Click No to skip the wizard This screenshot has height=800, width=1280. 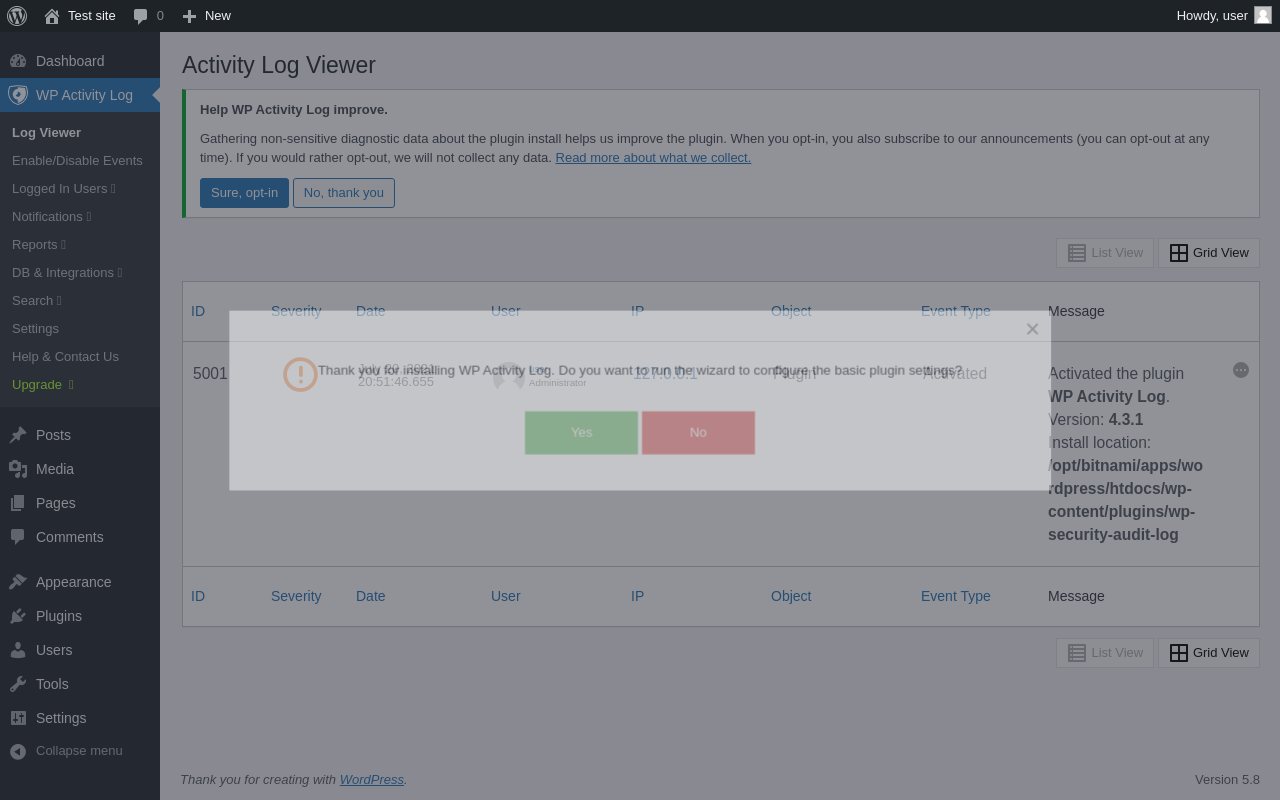pos(698,433)
